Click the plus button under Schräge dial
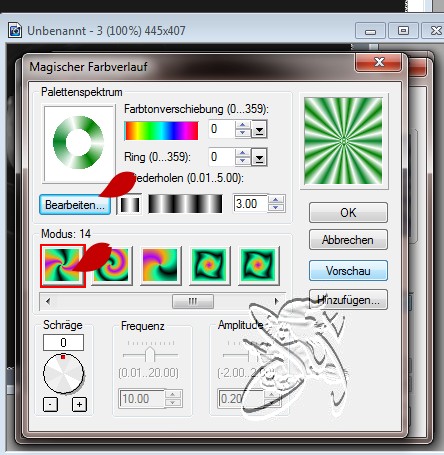 (x=79, y=405)
